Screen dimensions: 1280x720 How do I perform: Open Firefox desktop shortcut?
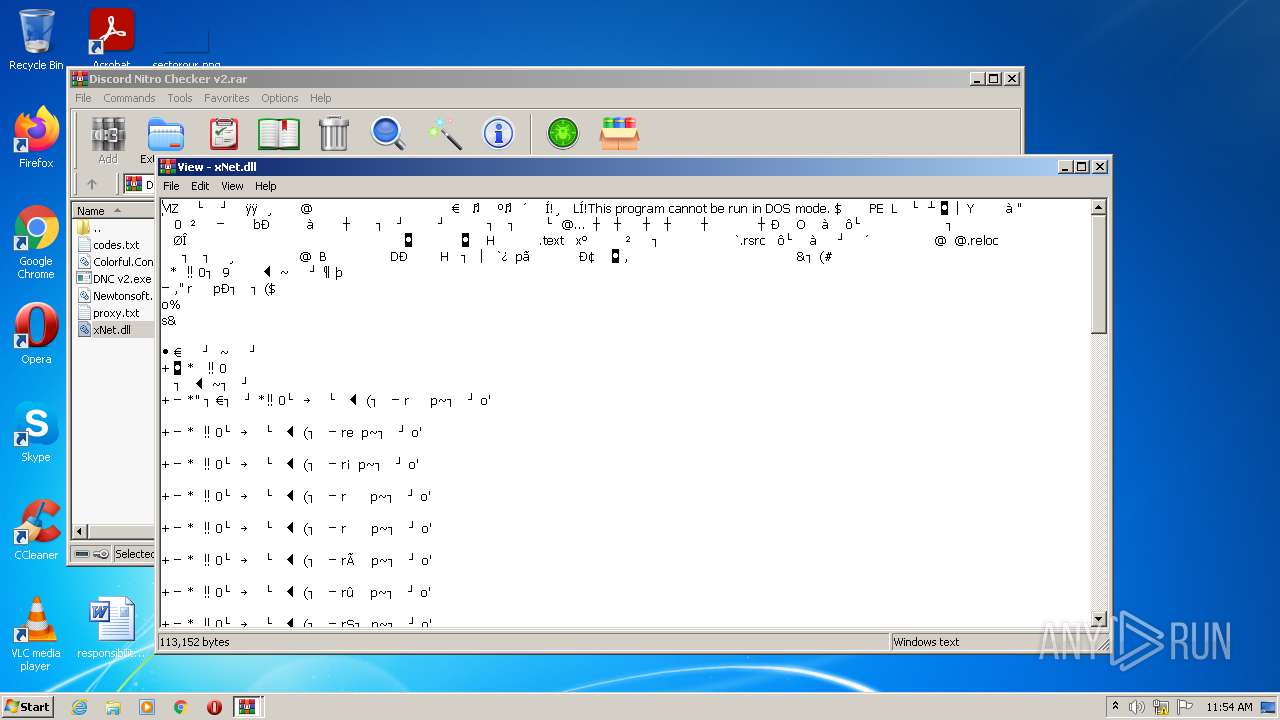[36, 138]
